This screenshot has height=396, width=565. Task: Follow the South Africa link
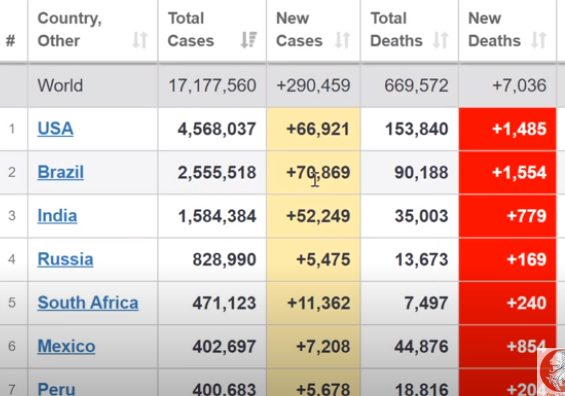(x=88, y=303)
